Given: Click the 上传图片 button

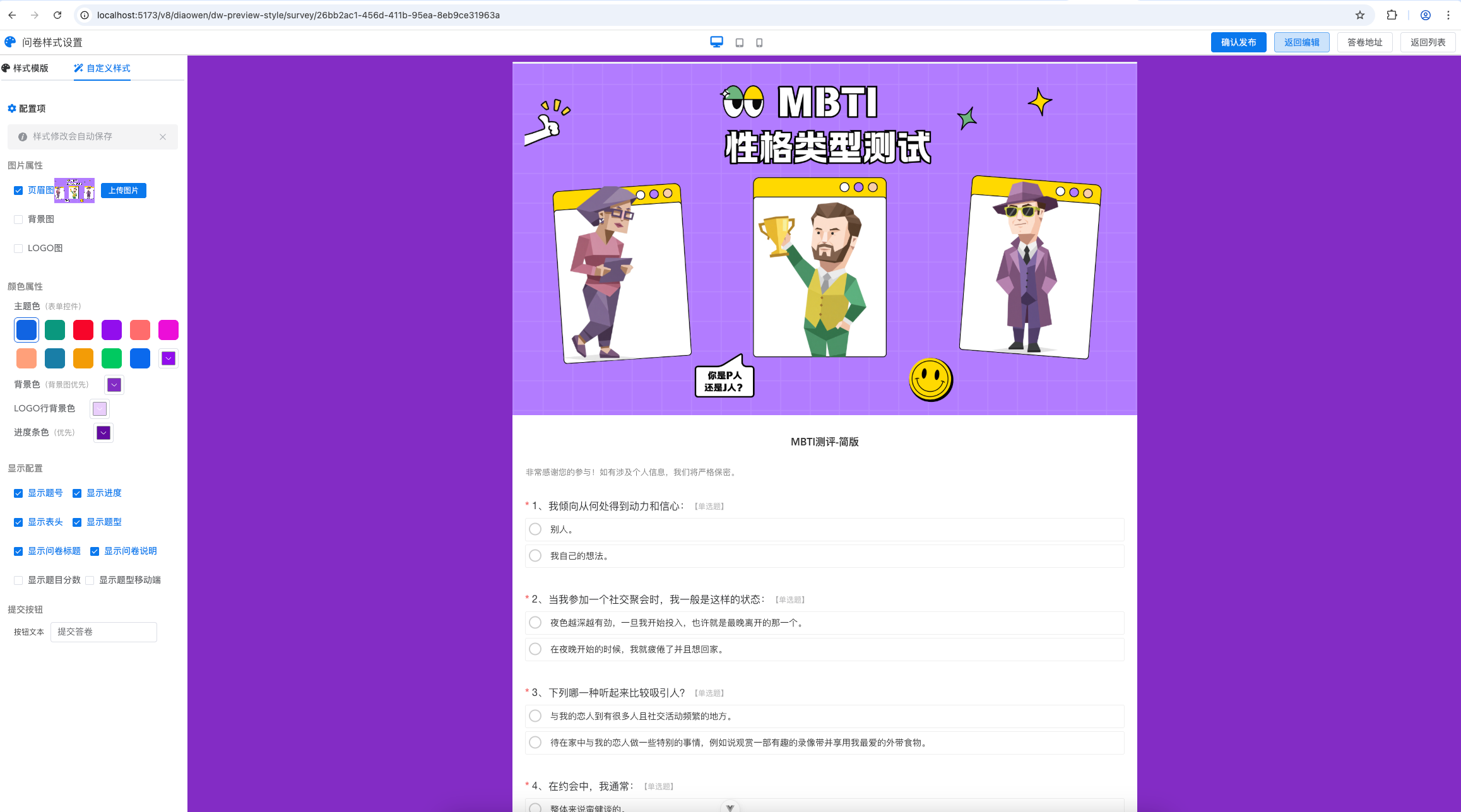Looking at the screenshot, I should (x=124, y=191).
